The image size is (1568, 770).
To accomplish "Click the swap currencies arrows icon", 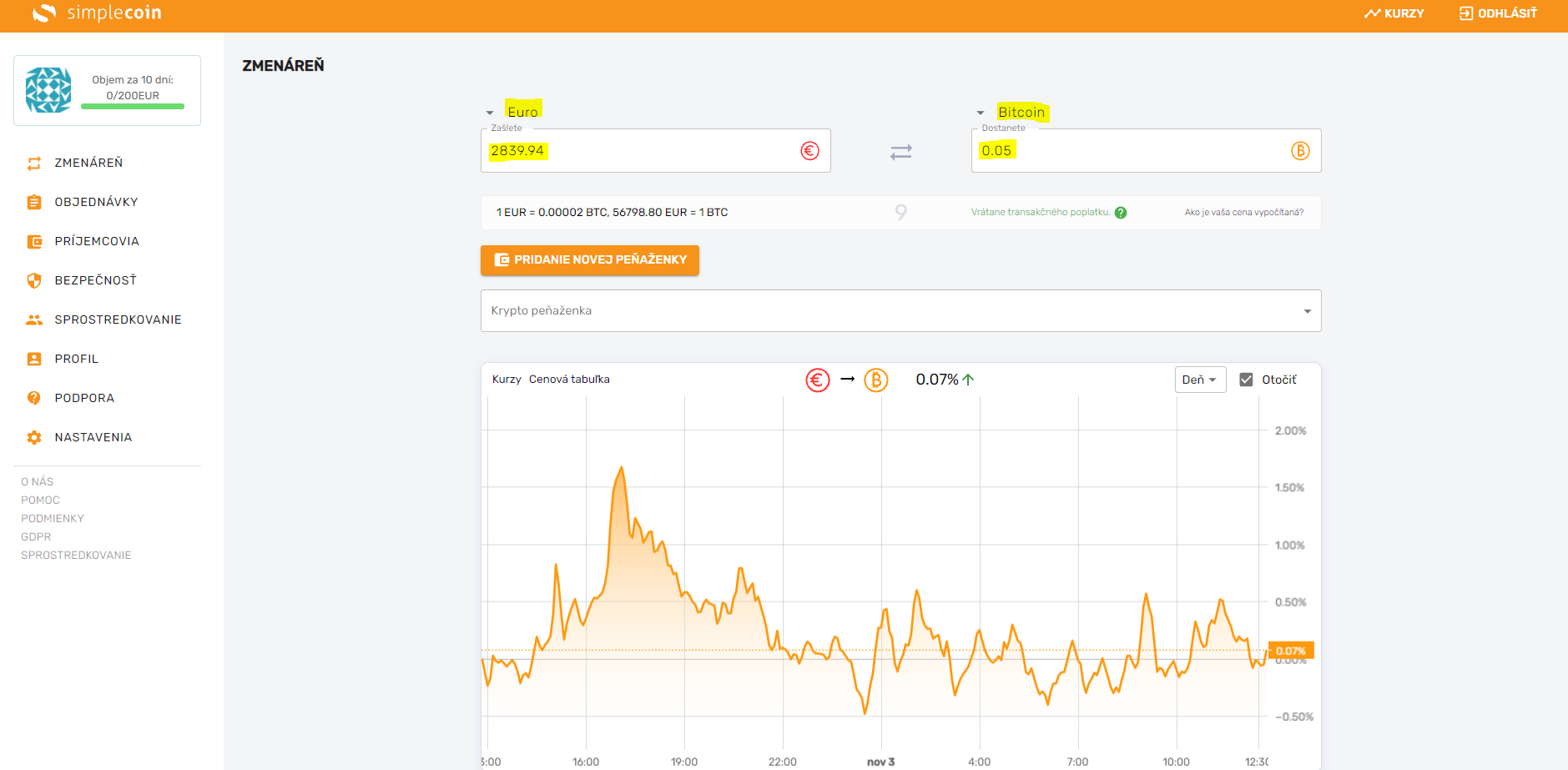I will point(900,152).
